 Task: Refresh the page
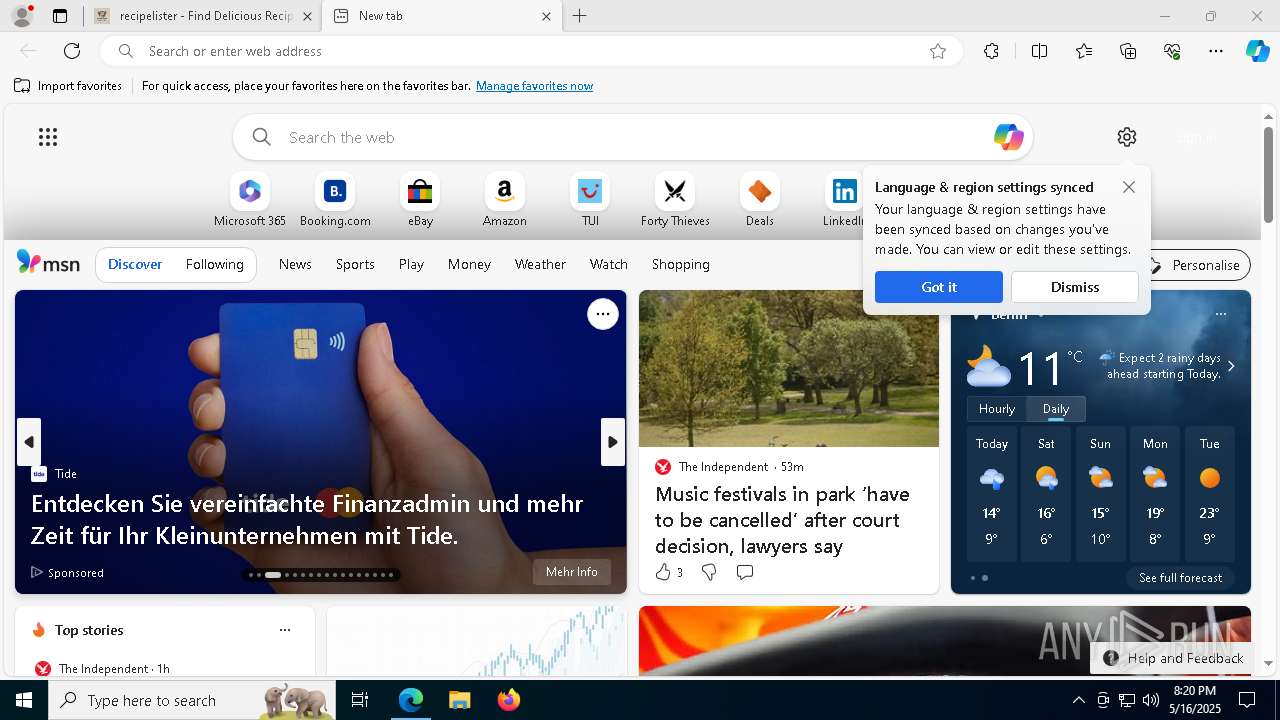coord(72,51)
